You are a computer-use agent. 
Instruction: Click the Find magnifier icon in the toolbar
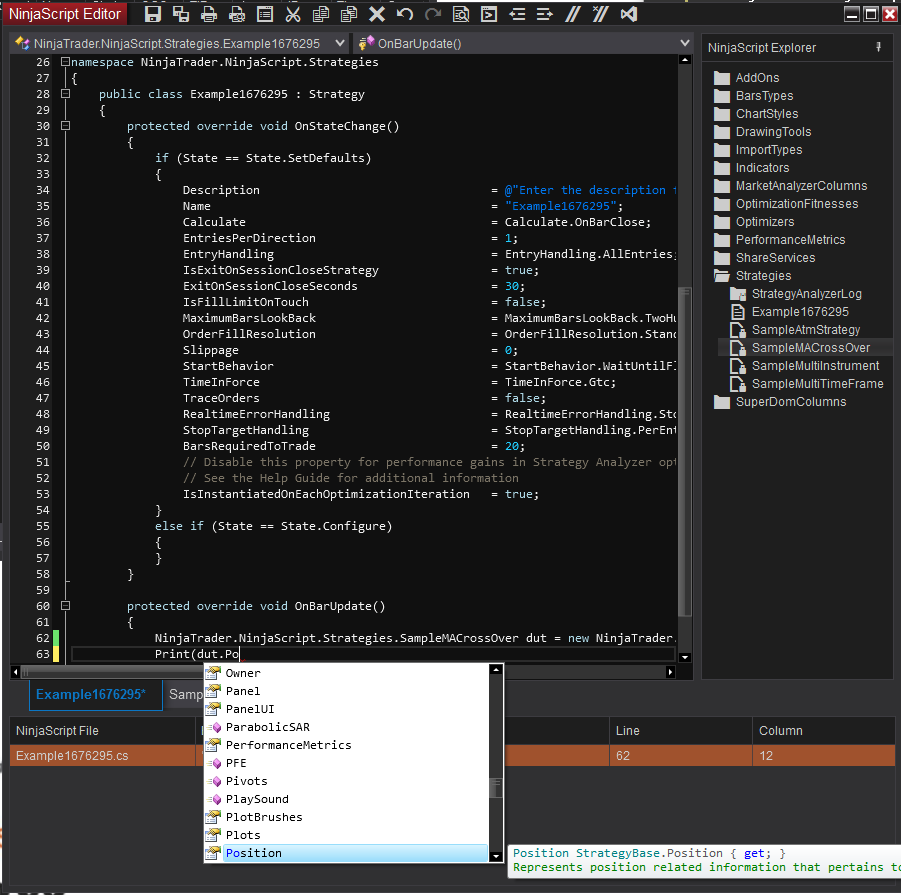tap(460, 14)
